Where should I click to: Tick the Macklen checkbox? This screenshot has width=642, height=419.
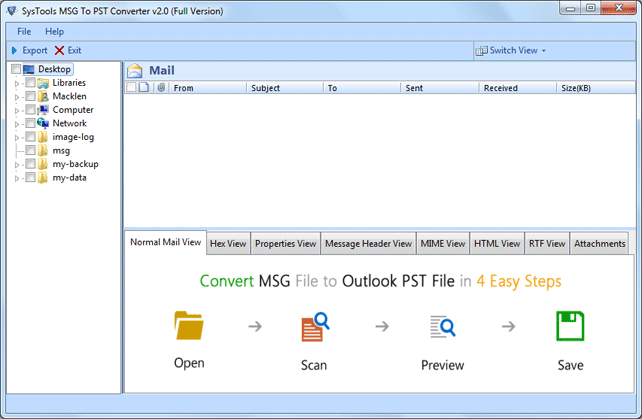[x=30, y=96]
